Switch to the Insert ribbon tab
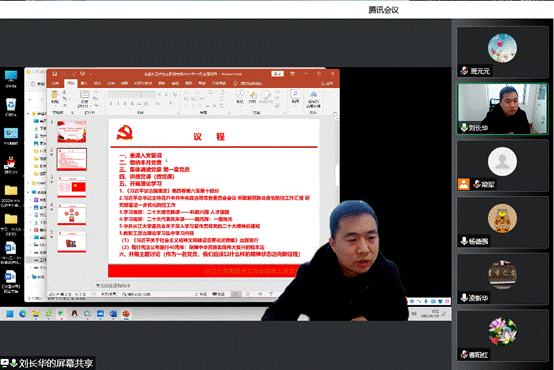The height and width of the screenshot is (370, 554). 84,83
